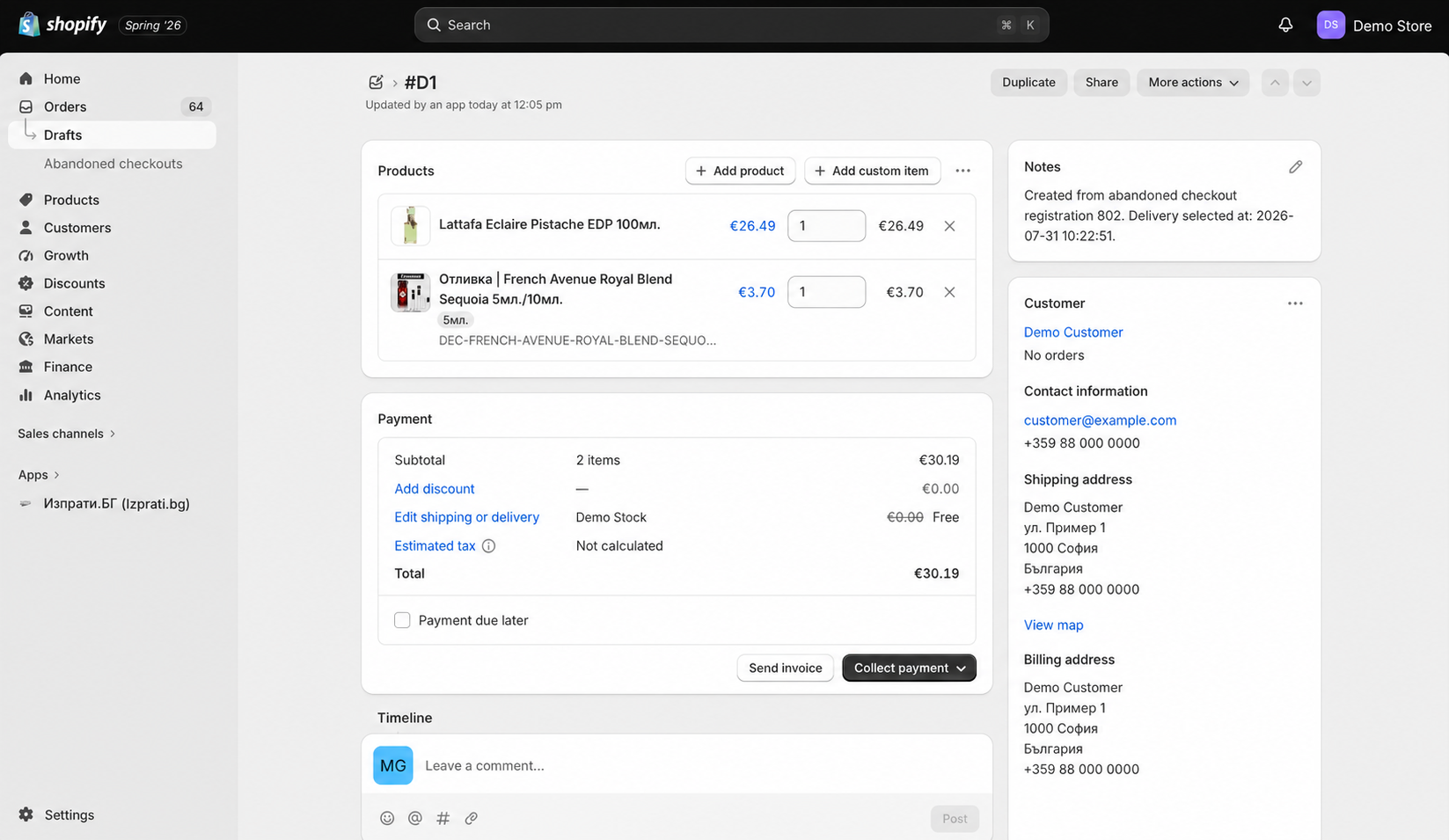
Task: Remove the Lattafa Eclaire Pistache line item
Action: tap(949, 226)
